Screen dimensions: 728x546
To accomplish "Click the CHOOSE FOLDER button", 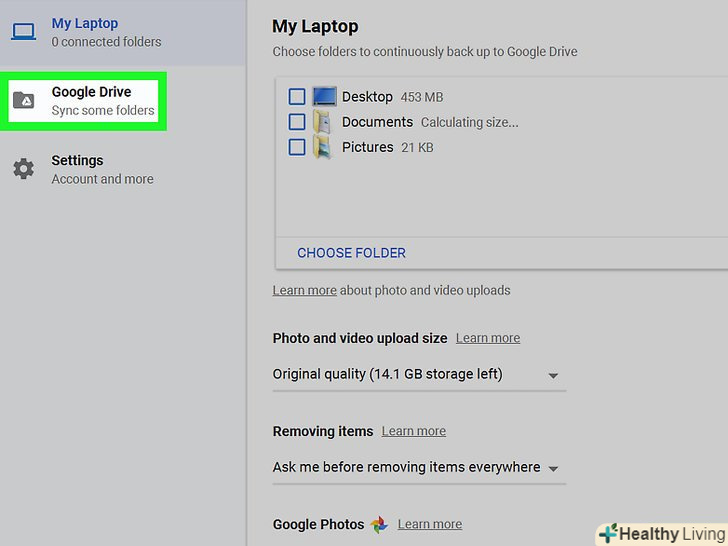I will tap(351, 253).
